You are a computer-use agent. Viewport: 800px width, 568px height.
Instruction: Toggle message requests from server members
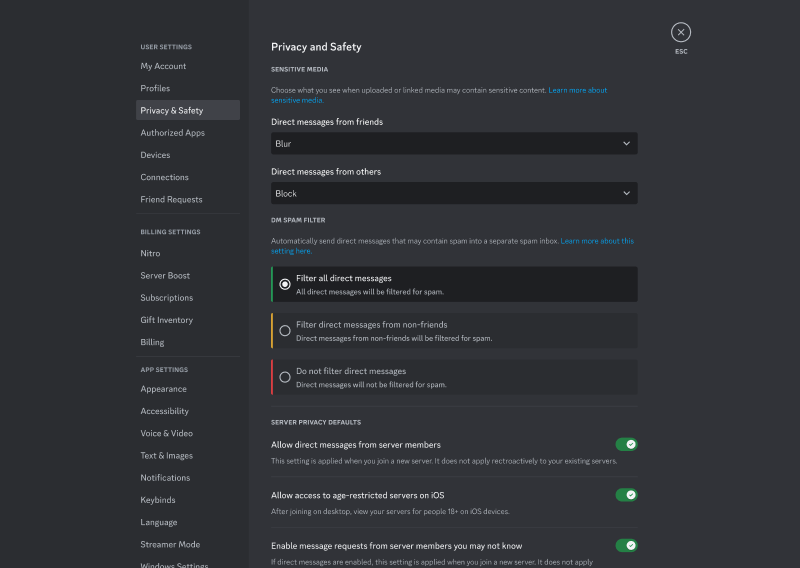pos(626,545)
